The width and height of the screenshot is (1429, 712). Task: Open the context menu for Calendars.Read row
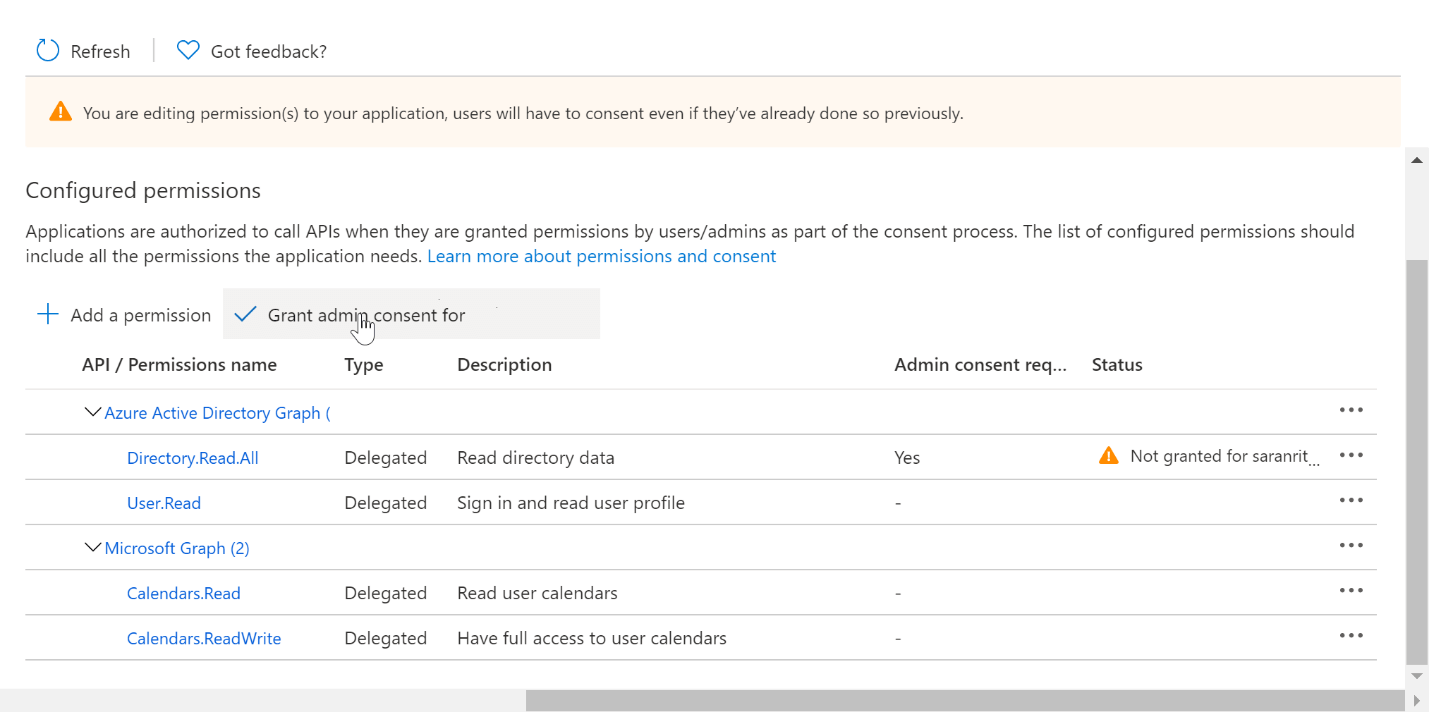(x=1351, y=590)
